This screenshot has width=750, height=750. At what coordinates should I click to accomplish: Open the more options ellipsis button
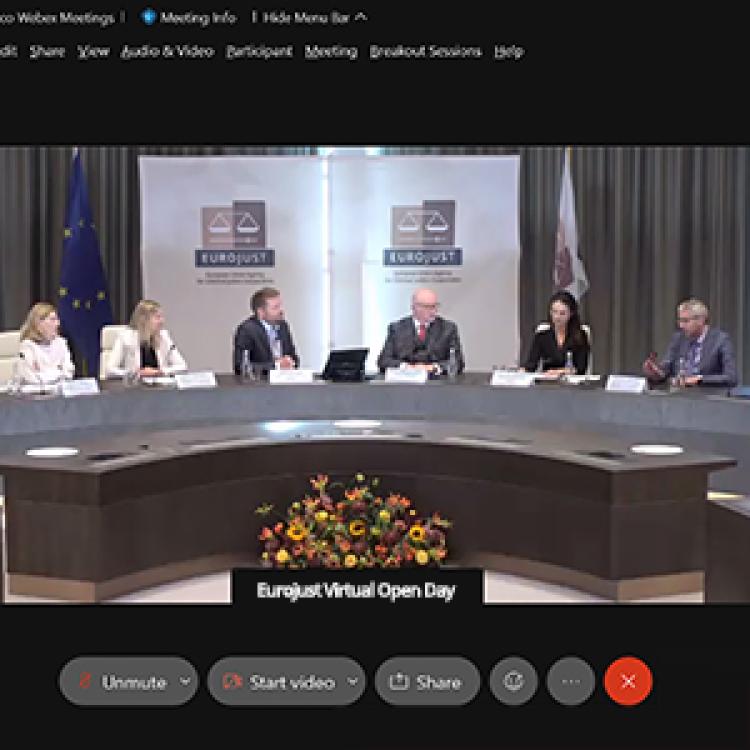(571, 682)
